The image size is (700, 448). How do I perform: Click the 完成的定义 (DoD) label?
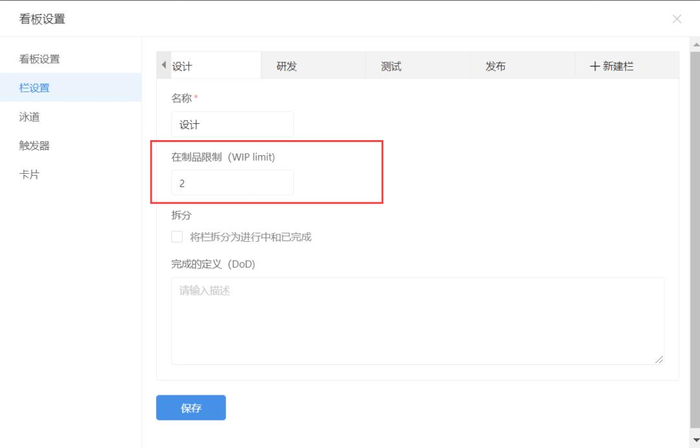point(213,264)
